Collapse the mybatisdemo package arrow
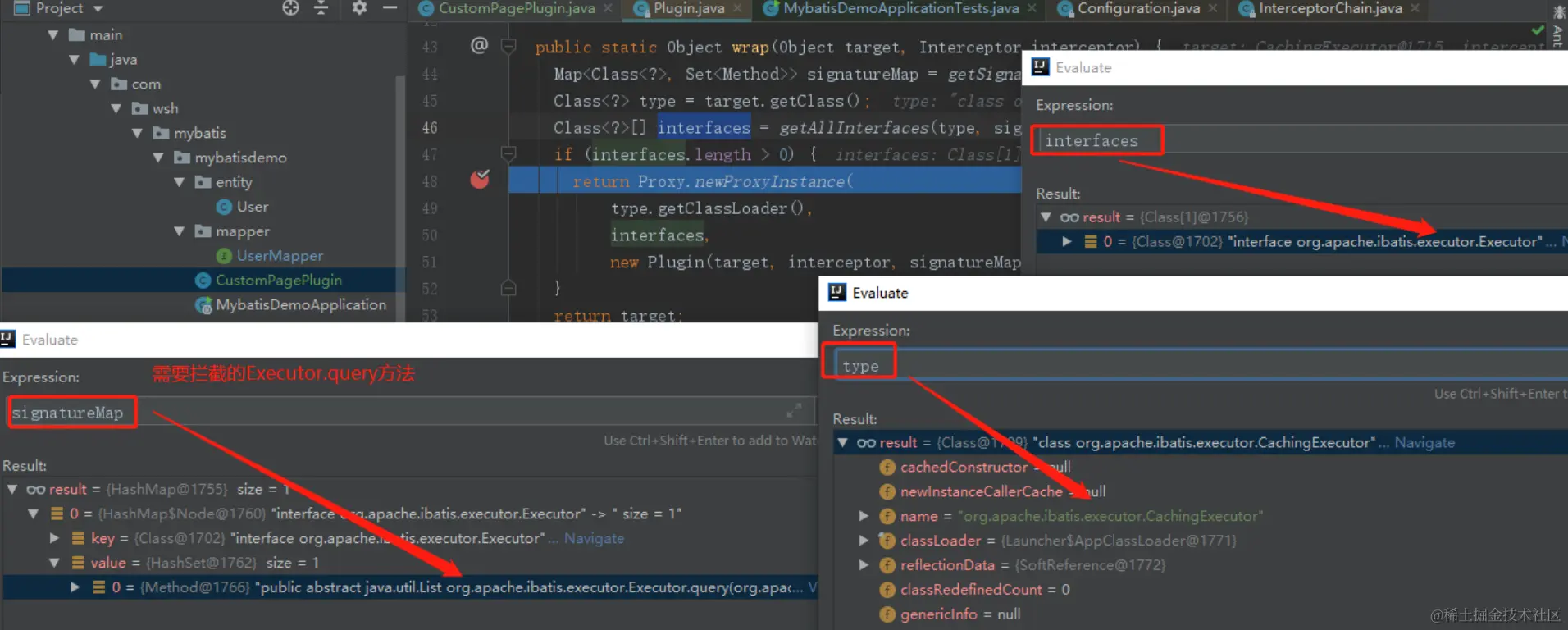This screenshot has height=630, width=1568. (158, 157)
